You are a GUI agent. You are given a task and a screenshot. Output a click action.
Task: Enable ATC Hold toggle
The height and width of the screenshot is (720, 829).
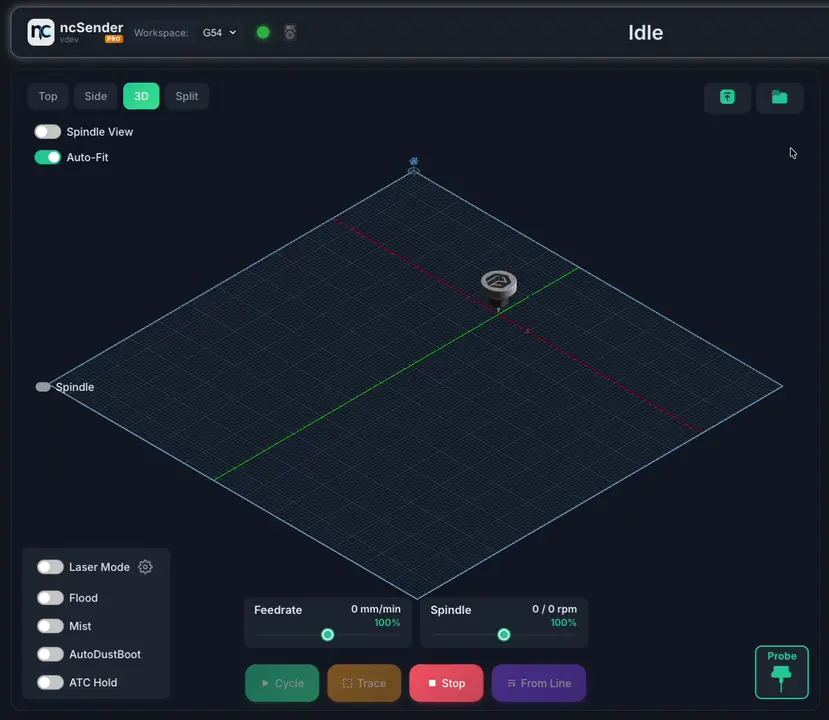point(50,682)
